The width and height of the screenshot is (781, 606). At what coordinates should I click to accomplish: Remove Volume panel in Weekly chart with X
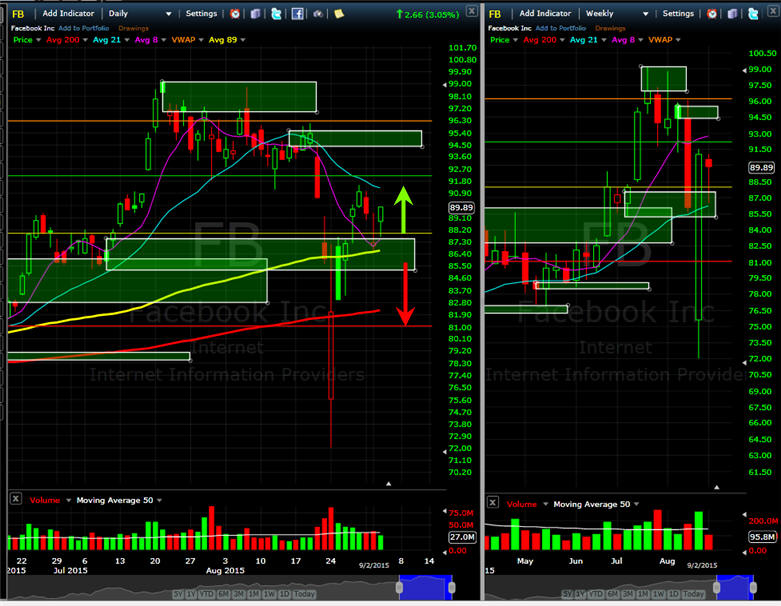493,502
